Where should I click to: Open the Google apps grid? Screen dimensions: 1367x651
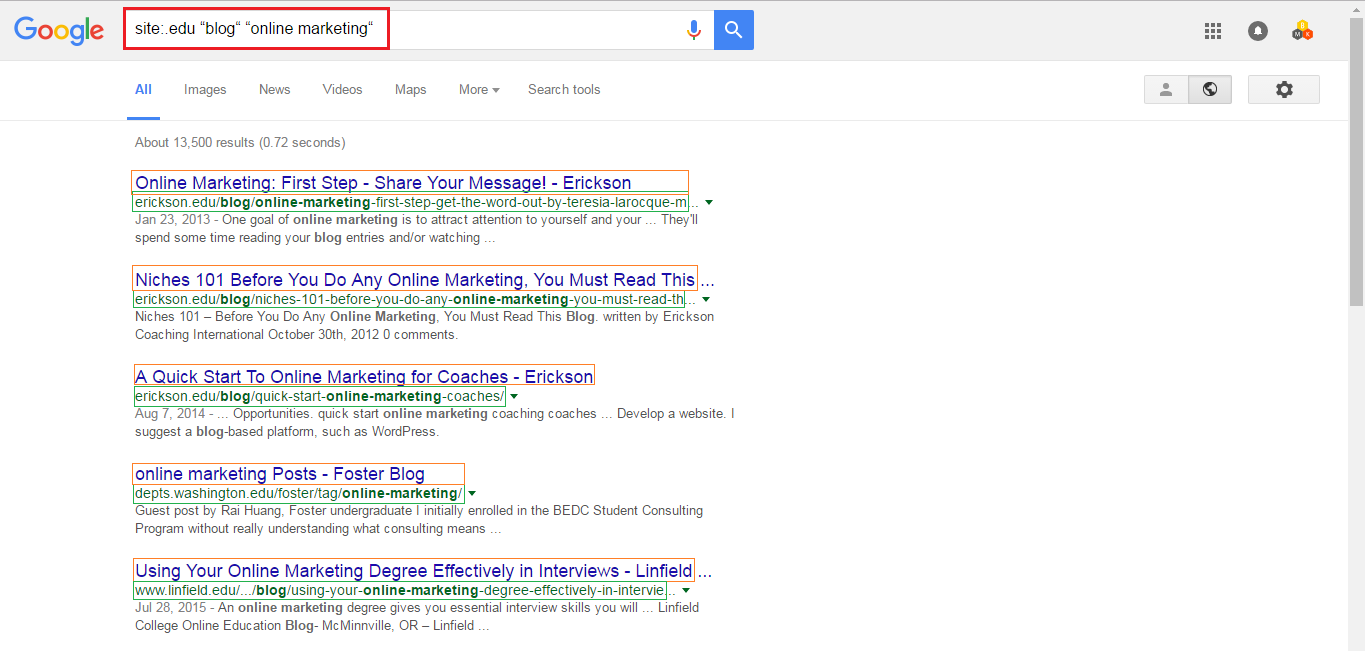coord(1213,31)
